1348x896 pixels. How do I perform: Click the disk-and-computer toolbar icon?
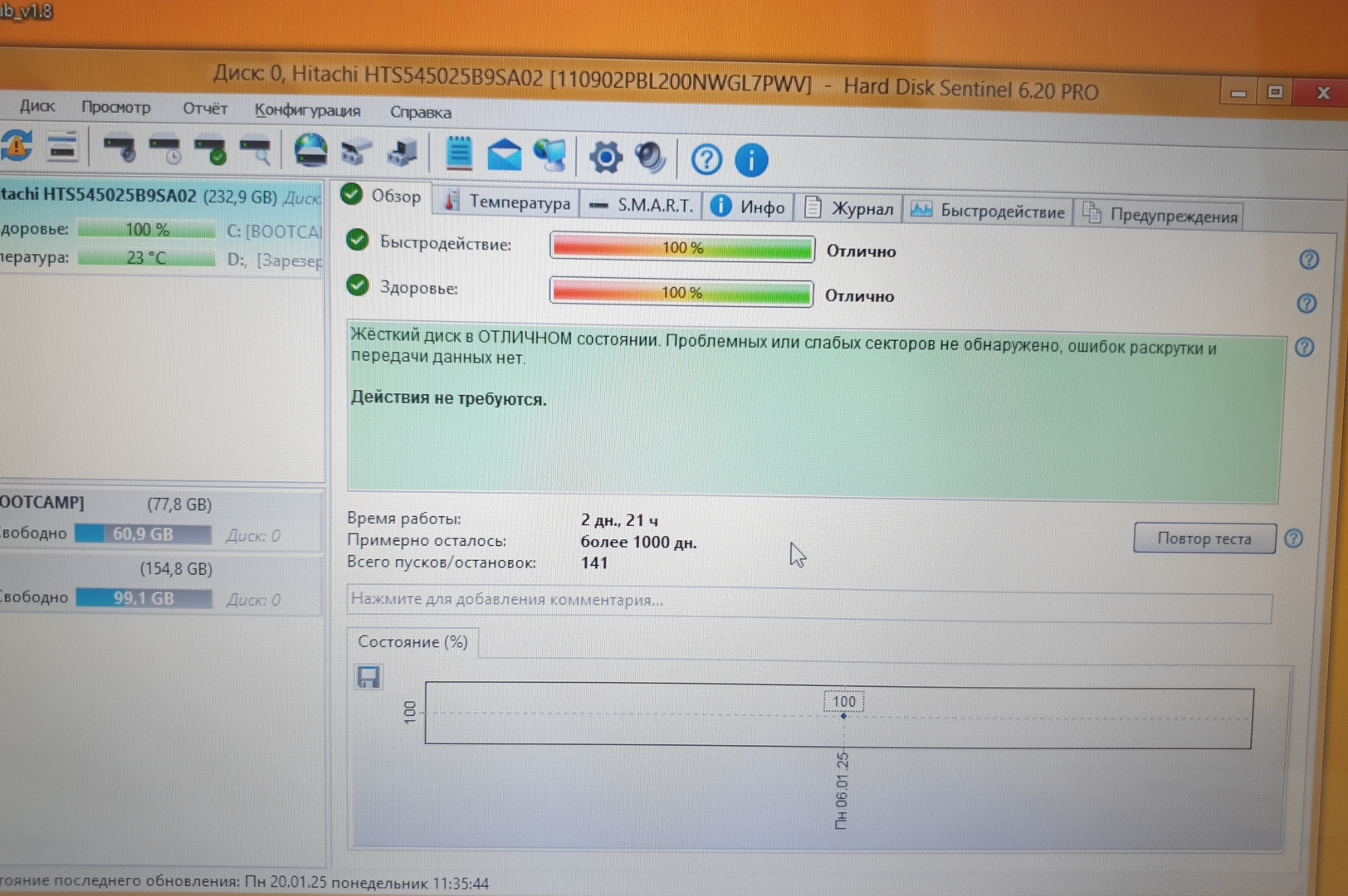pos(403,153)
